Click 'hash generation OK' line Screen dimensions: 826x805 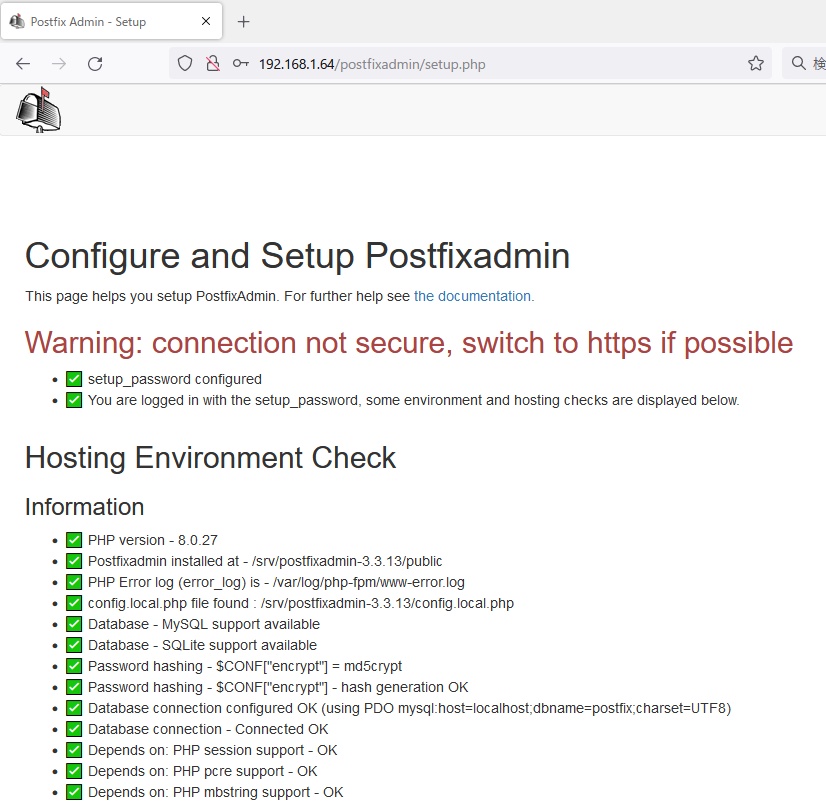point(278,688)
